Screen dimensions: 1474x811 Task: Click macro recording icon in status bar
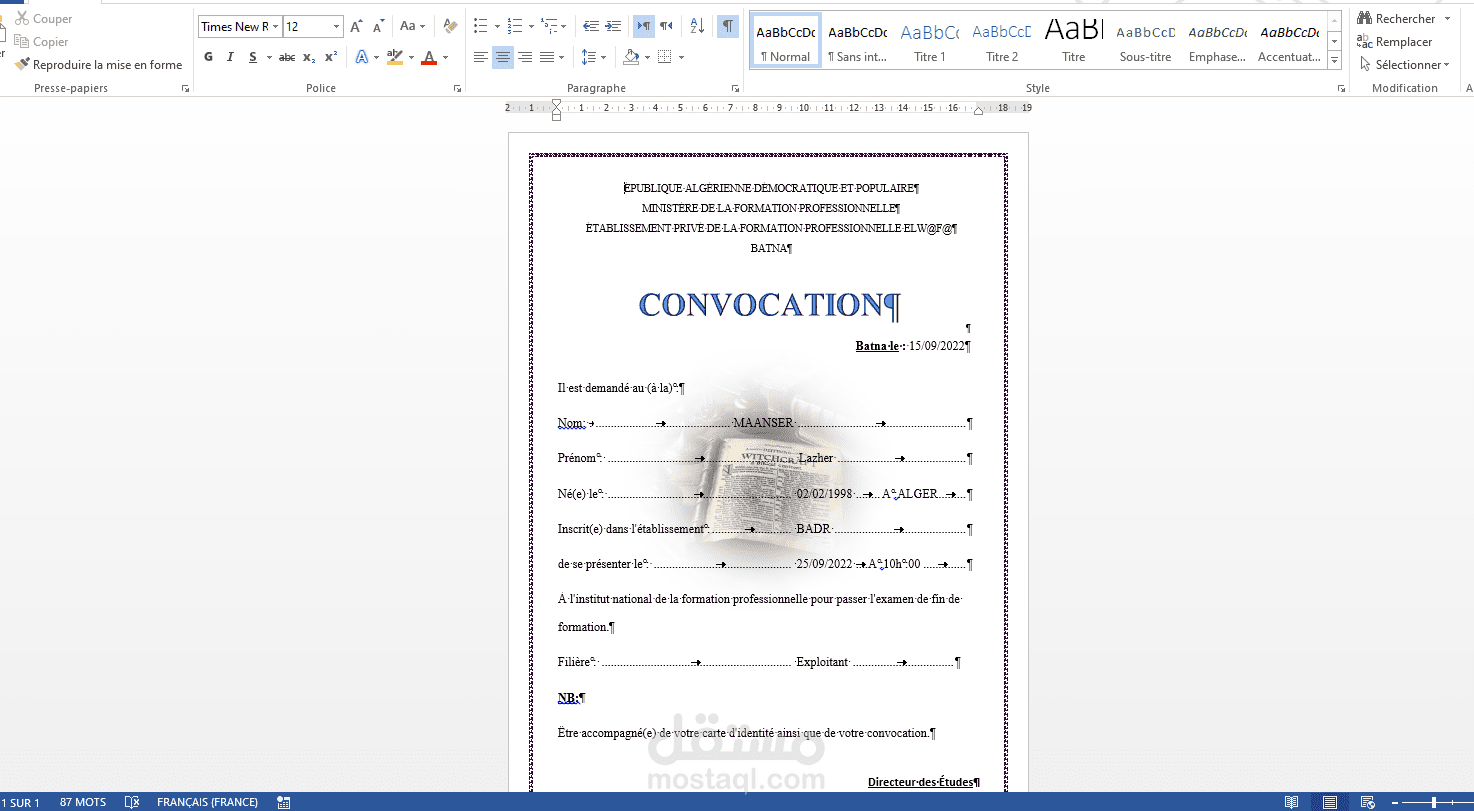coord(284,802)
